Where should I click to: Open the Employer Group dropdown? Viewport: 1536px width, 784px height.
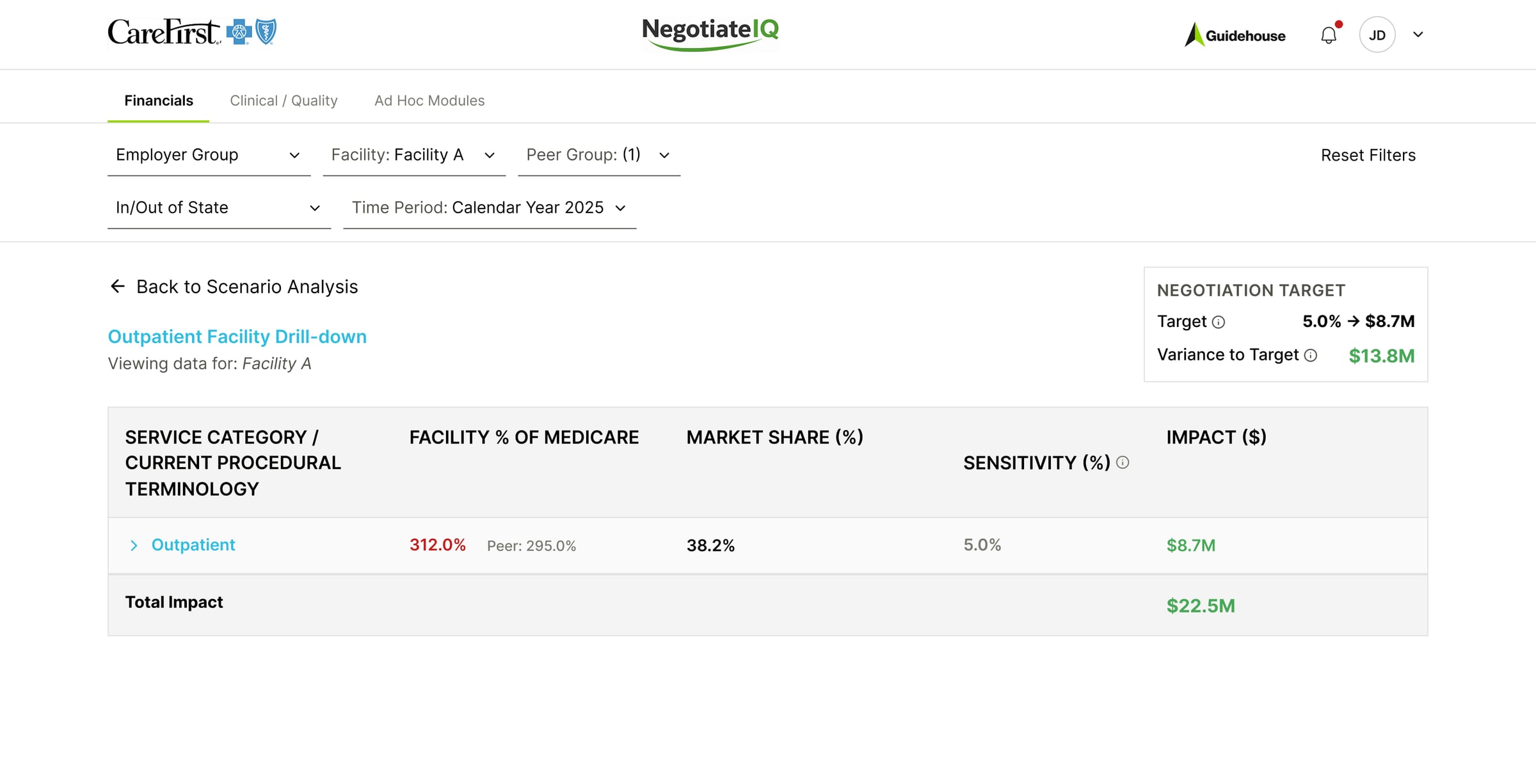pos(209,155)
